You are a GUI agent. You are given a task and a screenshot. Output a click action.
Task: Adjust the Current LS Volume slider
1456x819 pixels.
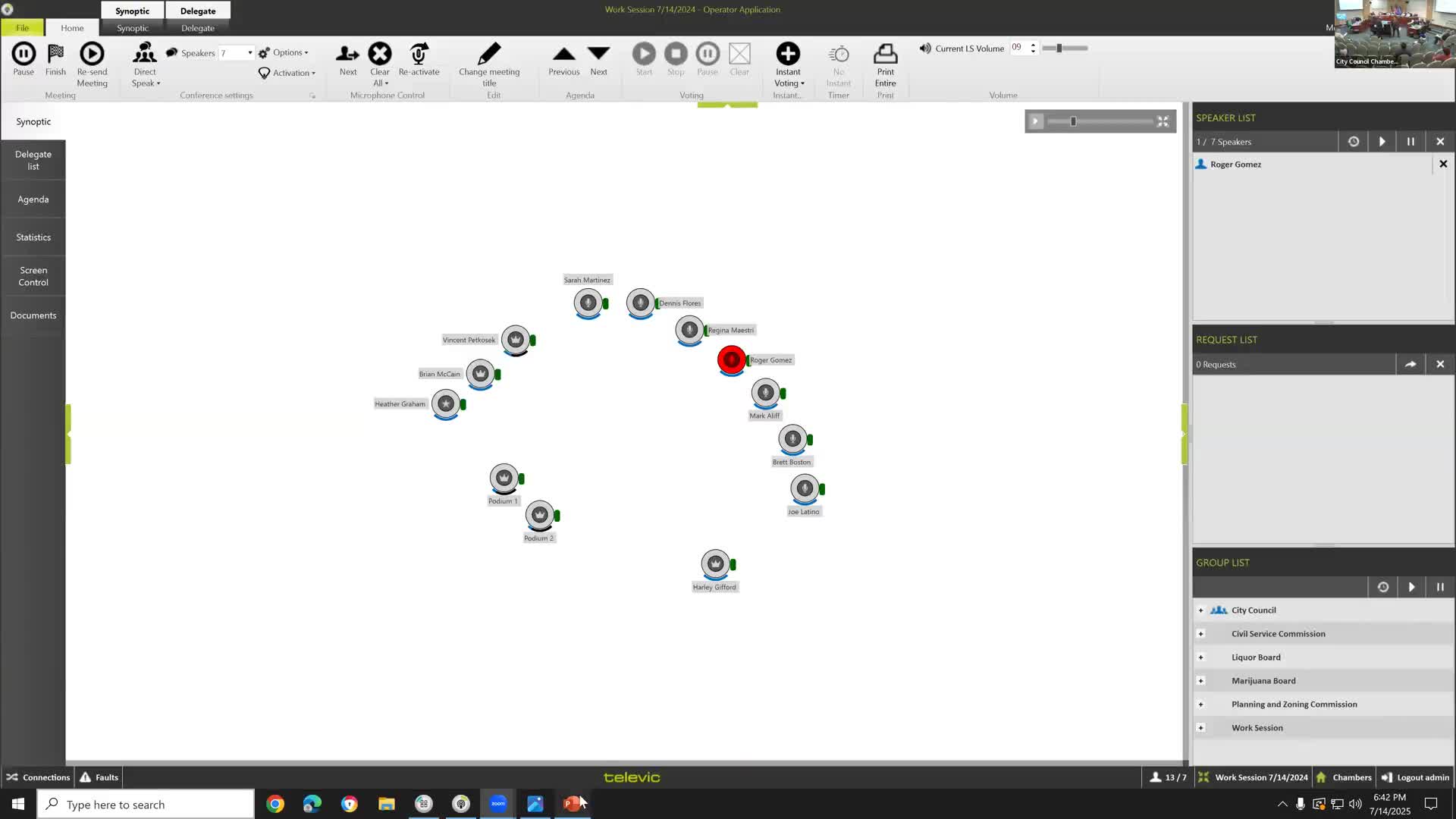coord(1059,49)
